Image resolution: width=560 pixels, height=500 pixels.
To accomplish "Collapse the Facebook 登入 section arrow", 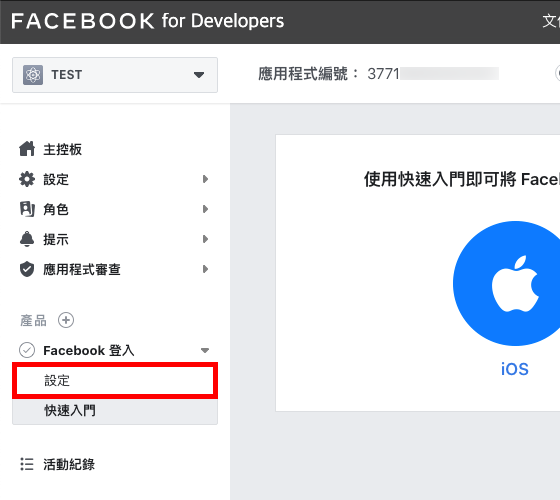I will pyautogui.click(x=205, y=350).
